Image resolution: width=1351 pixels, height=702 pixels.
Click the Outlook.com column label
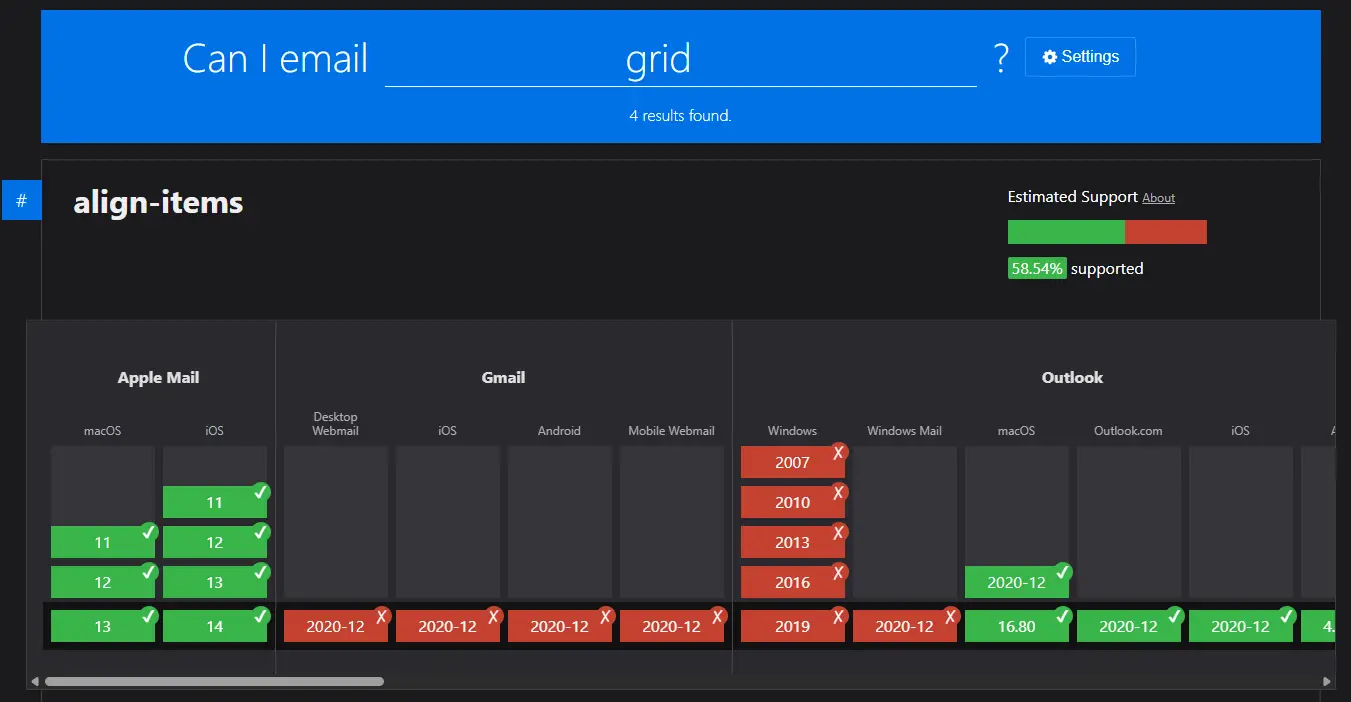(1128, 431)
